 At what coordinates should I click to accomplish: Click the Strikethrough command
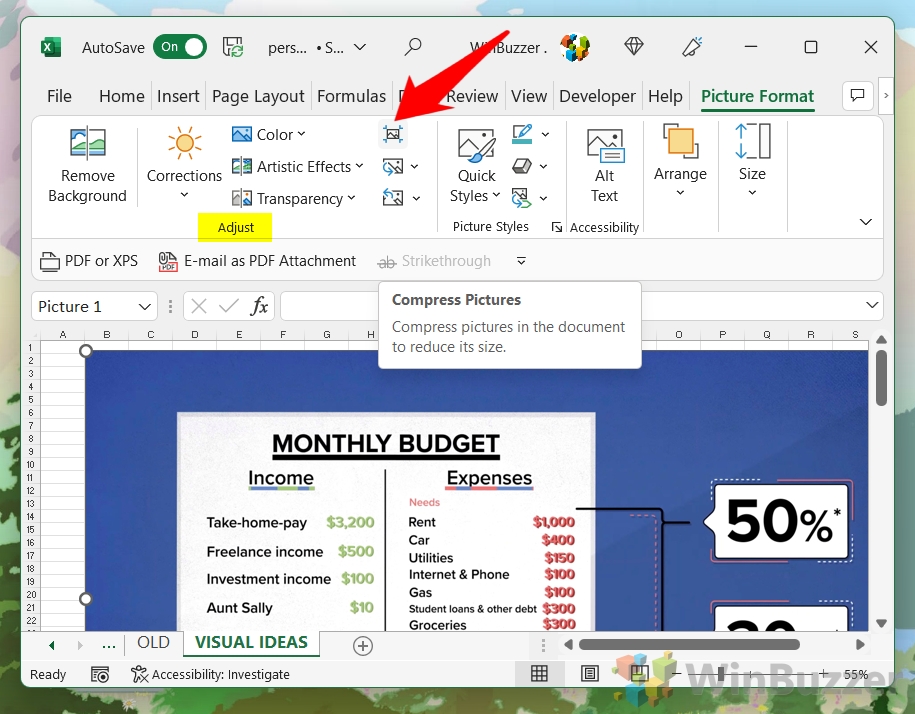[x=435, y=261]
